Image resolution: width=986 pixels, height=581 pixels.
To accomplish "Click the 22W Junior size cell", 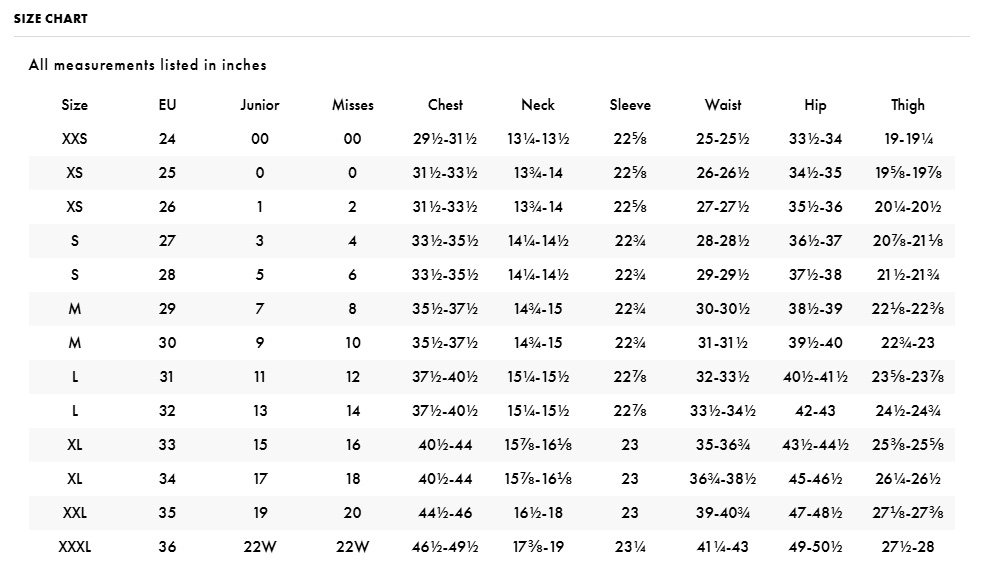I will pyautogui.click(x=260, y=547).
